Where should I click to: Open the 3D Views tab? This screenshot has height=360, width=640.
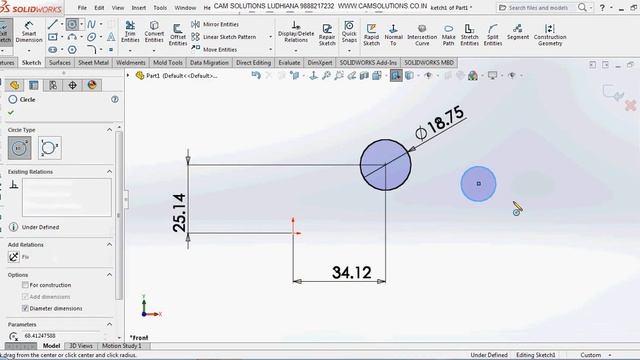pyautogui.click(x=81, y=346)
